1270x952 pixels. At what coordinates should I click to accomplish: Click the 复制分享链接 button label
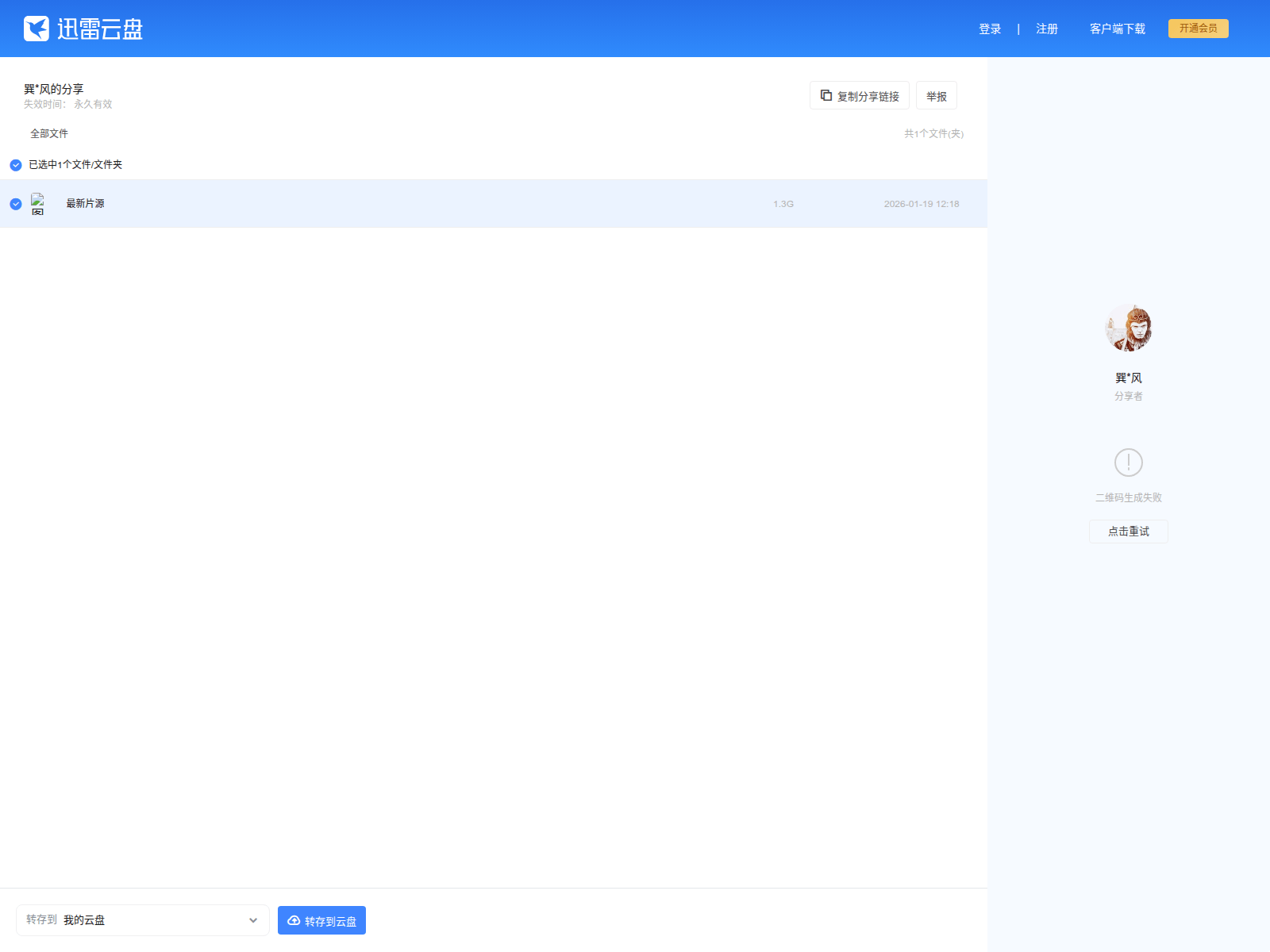click(868, 96)
